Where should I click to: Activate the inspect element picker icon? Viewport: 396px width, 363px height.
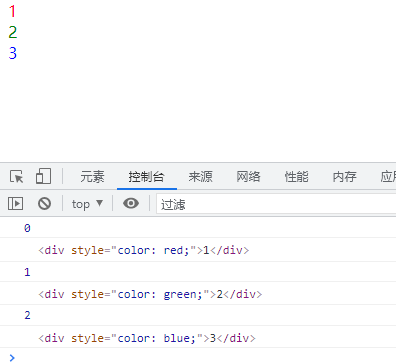point(17,176)
